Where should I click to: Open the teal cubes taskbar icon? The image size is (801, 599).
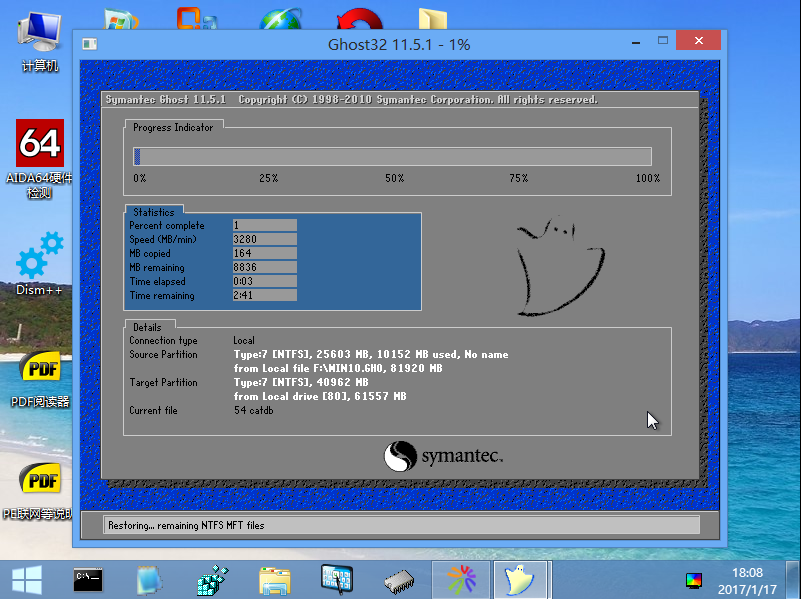coord(213,580)
